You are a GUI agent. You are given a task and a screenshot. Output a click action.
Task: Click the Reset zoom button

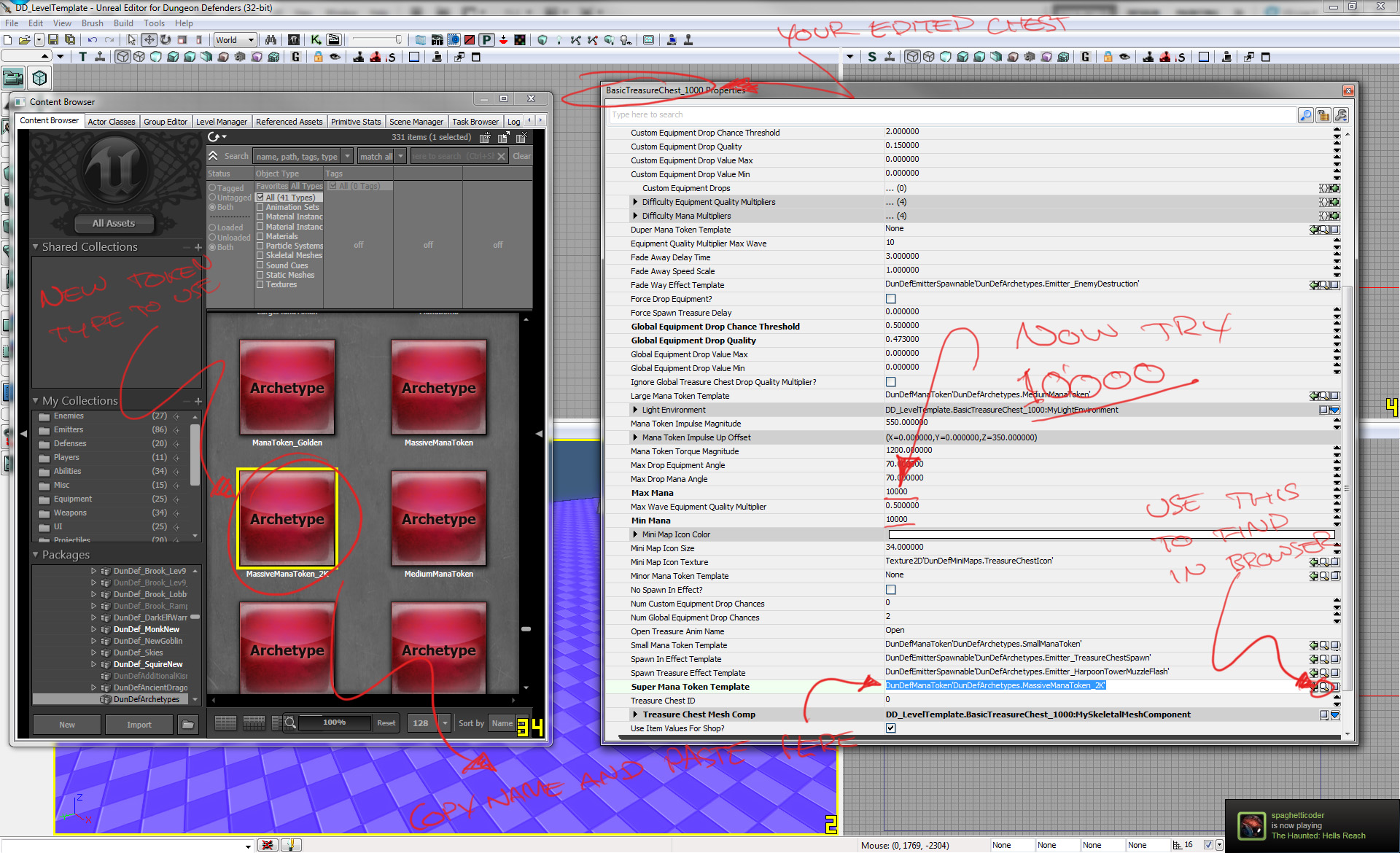386,723
